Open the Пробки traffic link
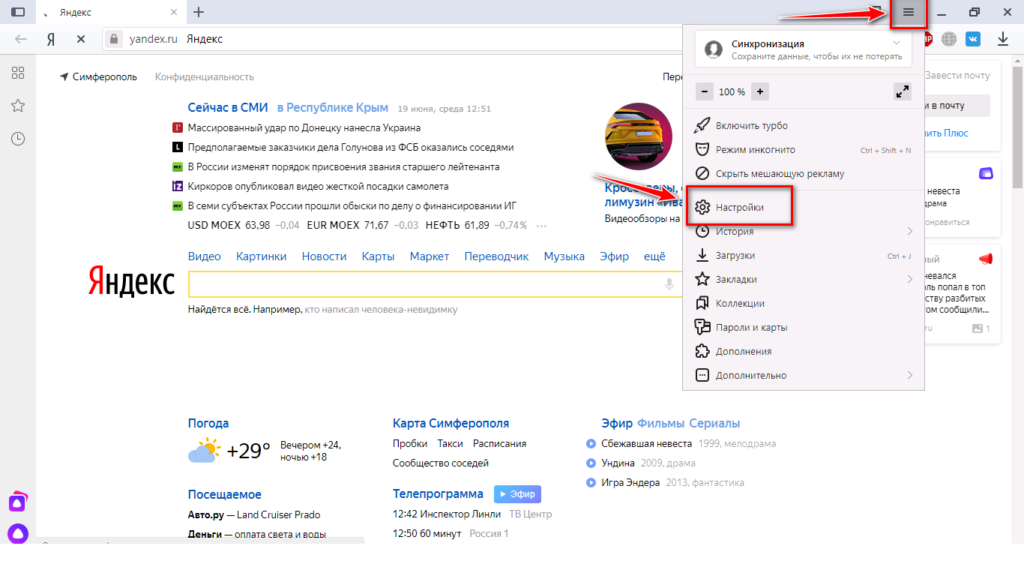1024x576 pixels. [x=409, y=443]
